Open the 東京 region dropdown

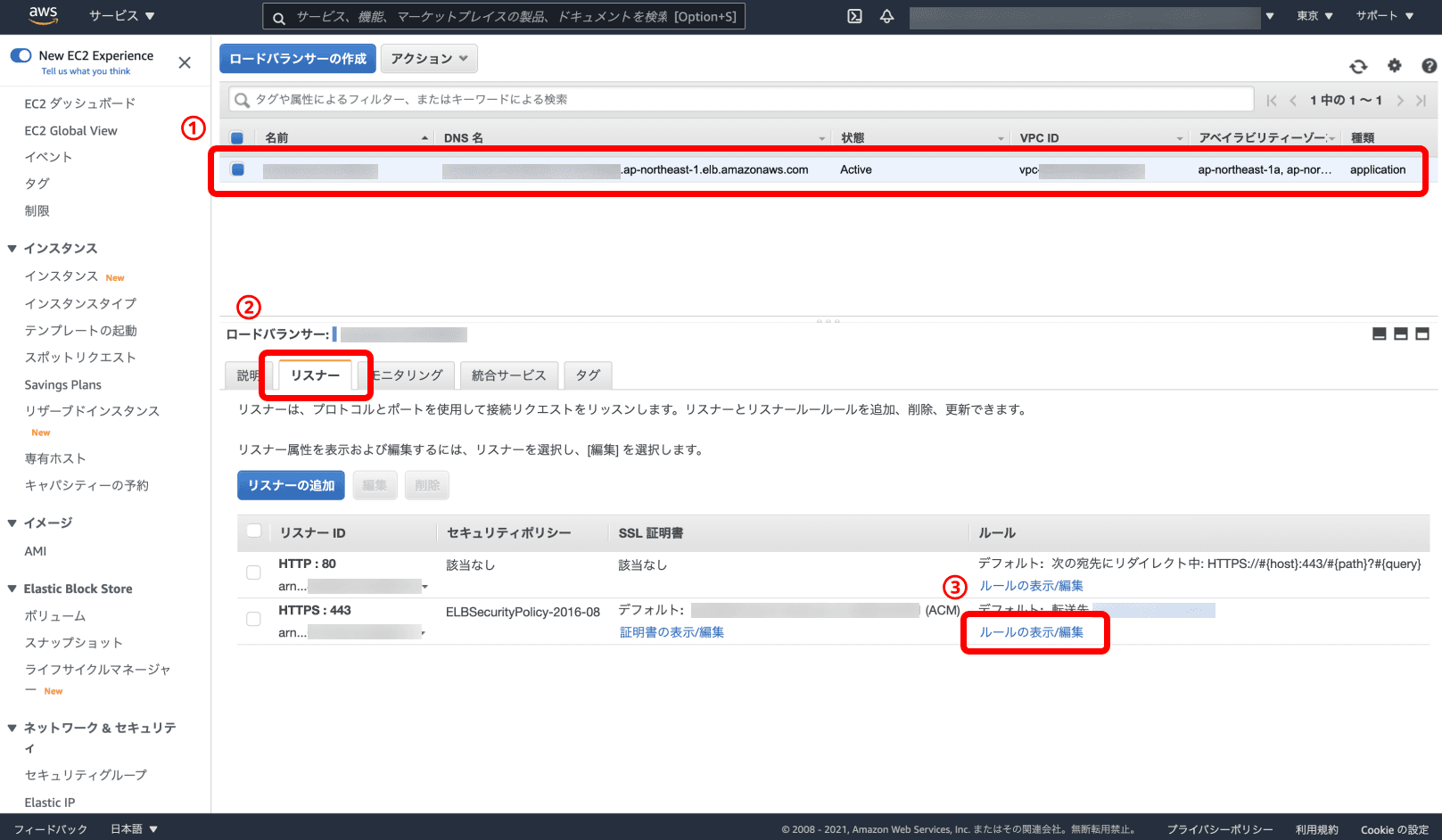[1314, 16]
